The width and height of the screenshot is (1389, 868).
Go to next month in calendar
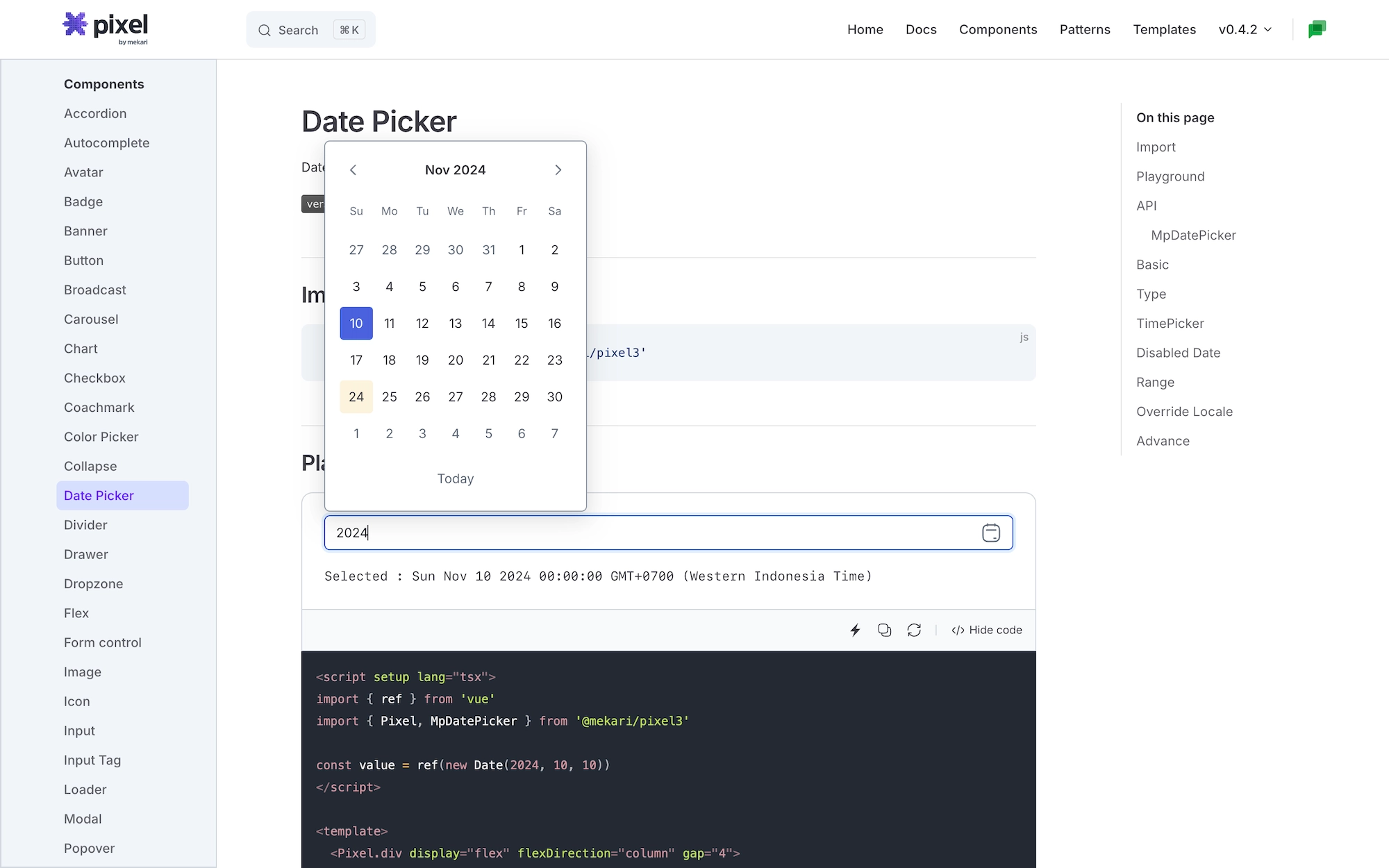tap(558, 170)
